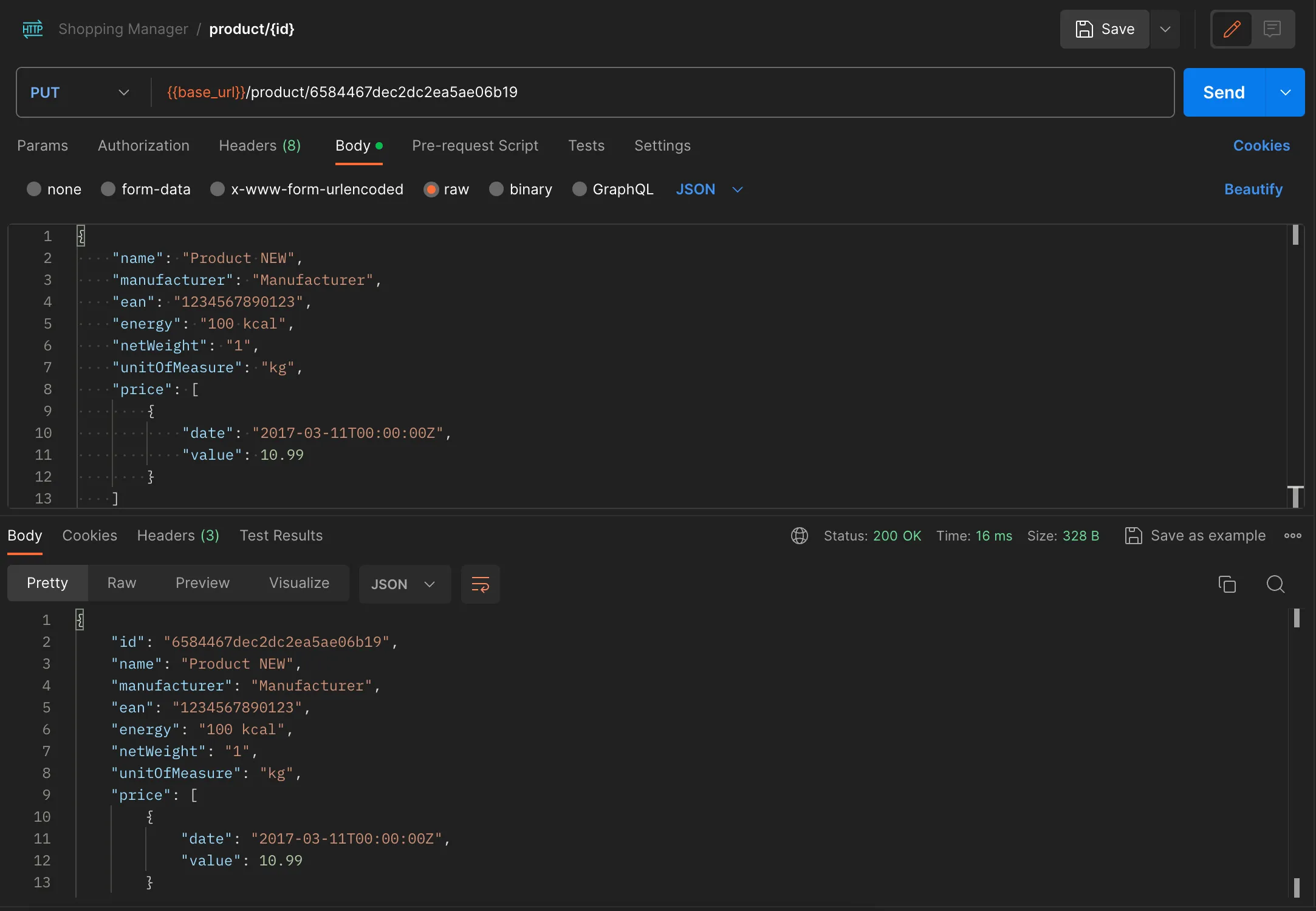This screenshot has width=1316, height=911.
Task: Click the request URL input field
Action: (x=661, y=92)
